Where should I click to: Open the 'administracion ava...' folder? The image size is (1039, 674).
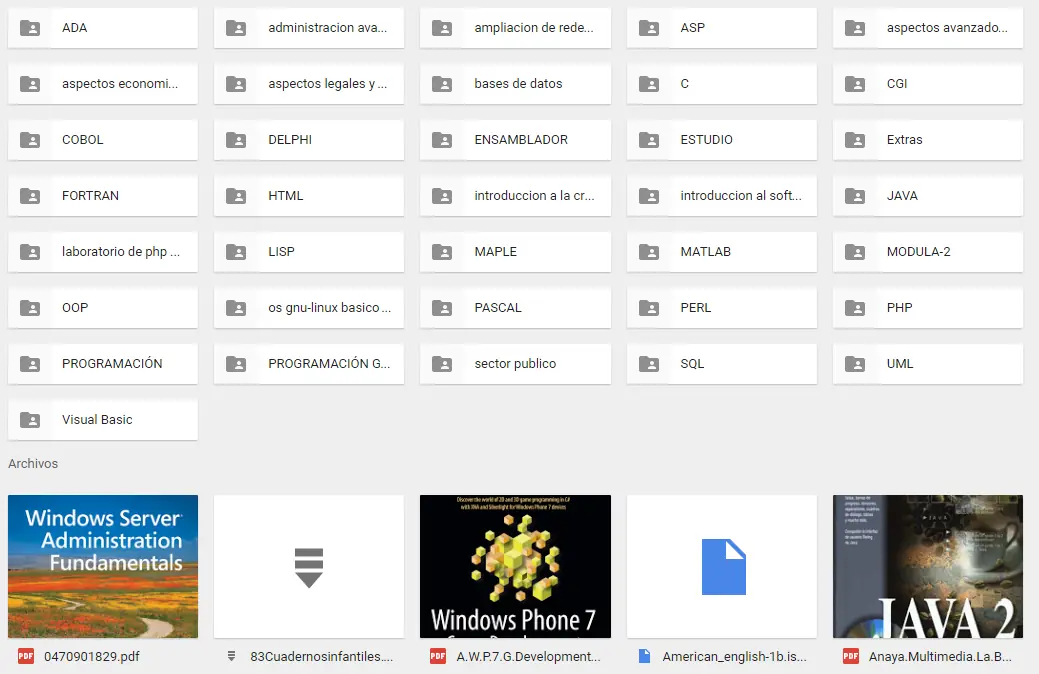[x=309, y=28]
